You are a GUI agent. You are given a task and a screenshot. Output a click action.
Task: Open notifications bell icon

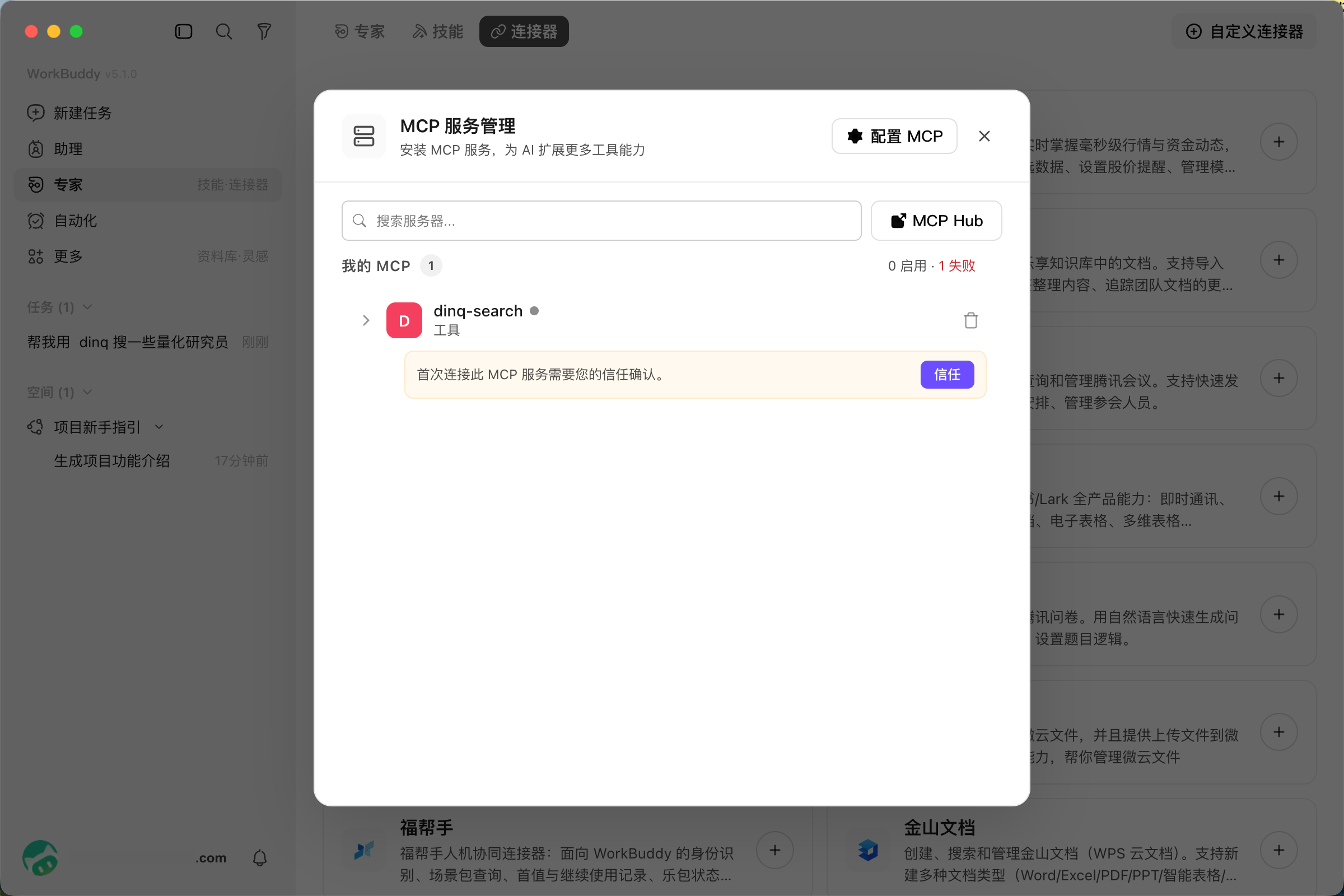coord(260,858)
